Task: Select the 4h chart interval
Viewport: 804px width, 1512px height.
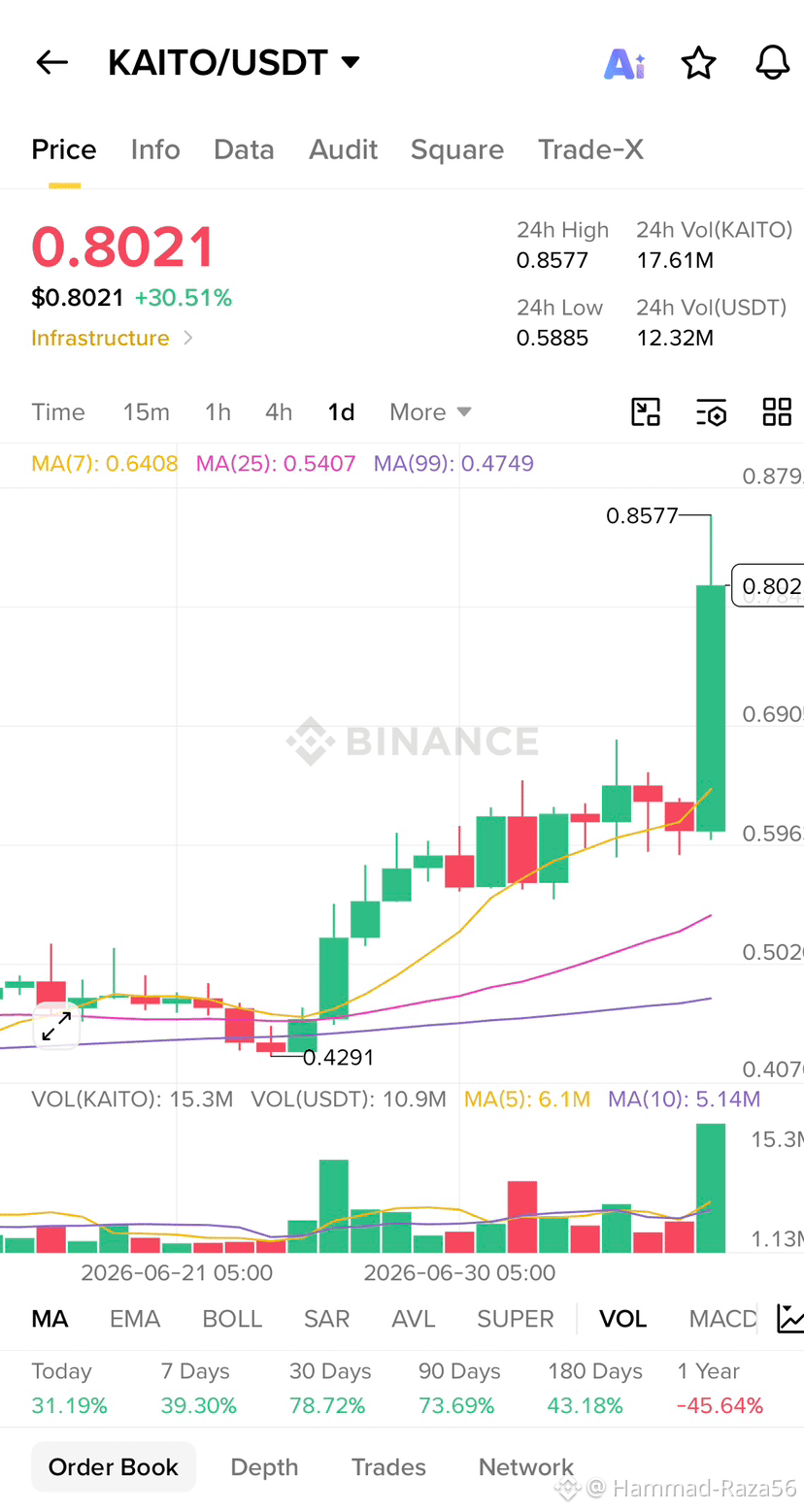Action: [279, 412]
